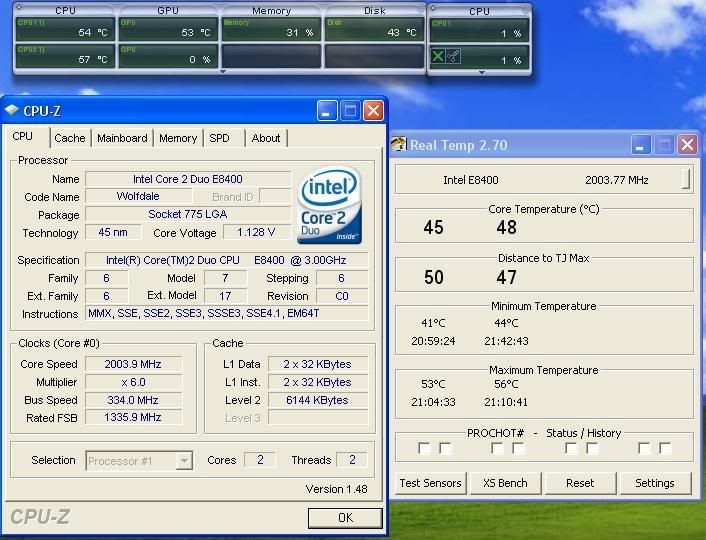Click the small button beside 2003.77 MHz
This screenshot has height=540, width=706.
pyautogui.click(x=686, y=179)
